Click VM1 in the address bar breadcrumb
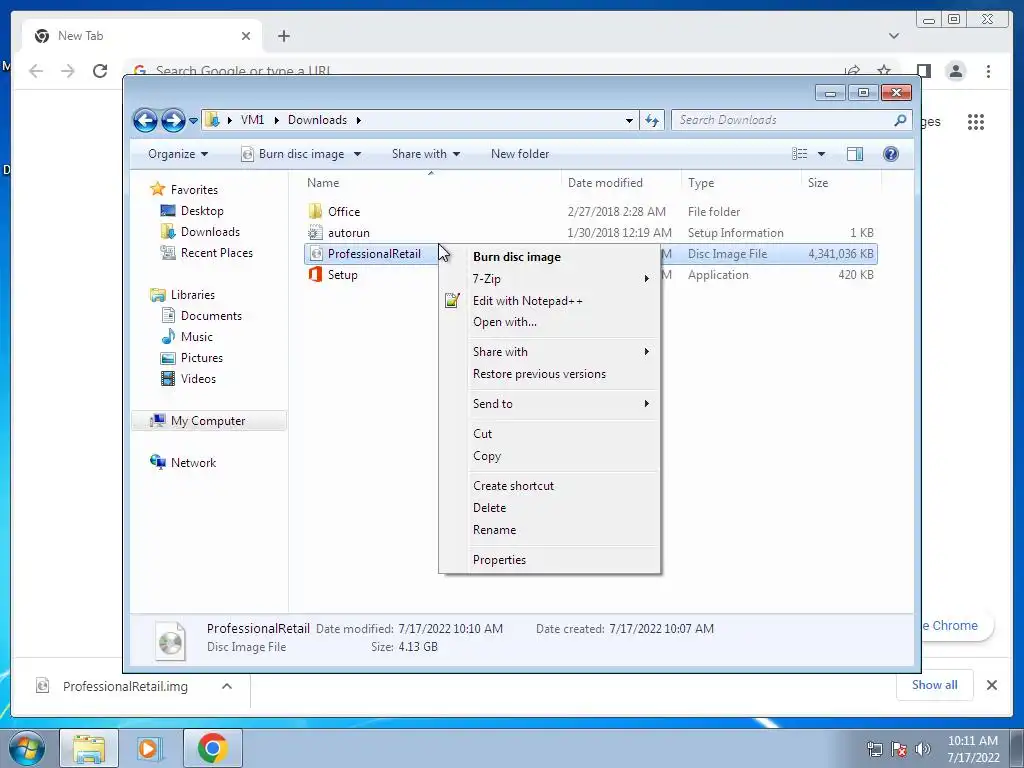 click(252, 120)
